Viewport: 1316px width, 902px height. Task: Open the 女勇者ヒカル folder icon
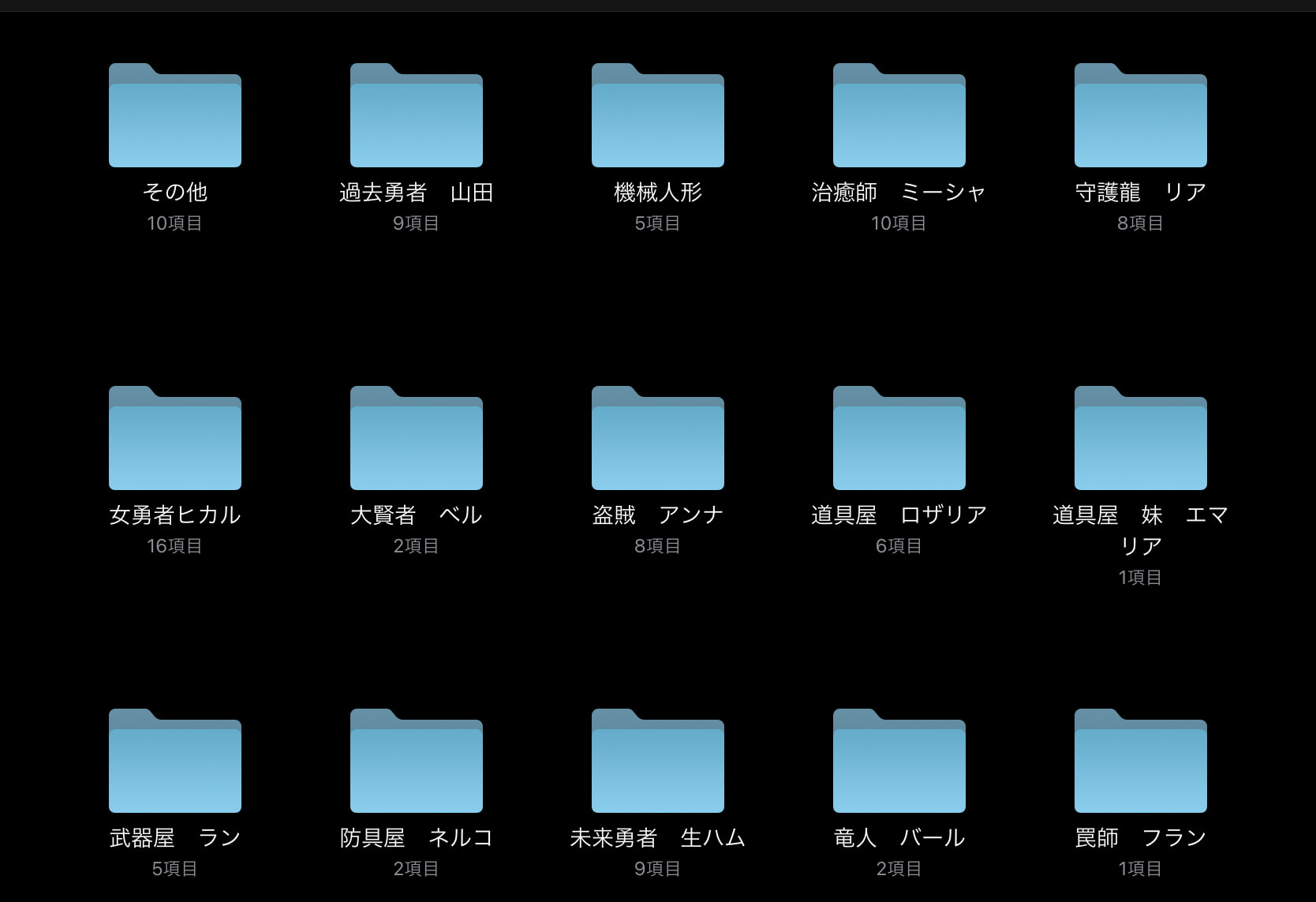point(175,438)
